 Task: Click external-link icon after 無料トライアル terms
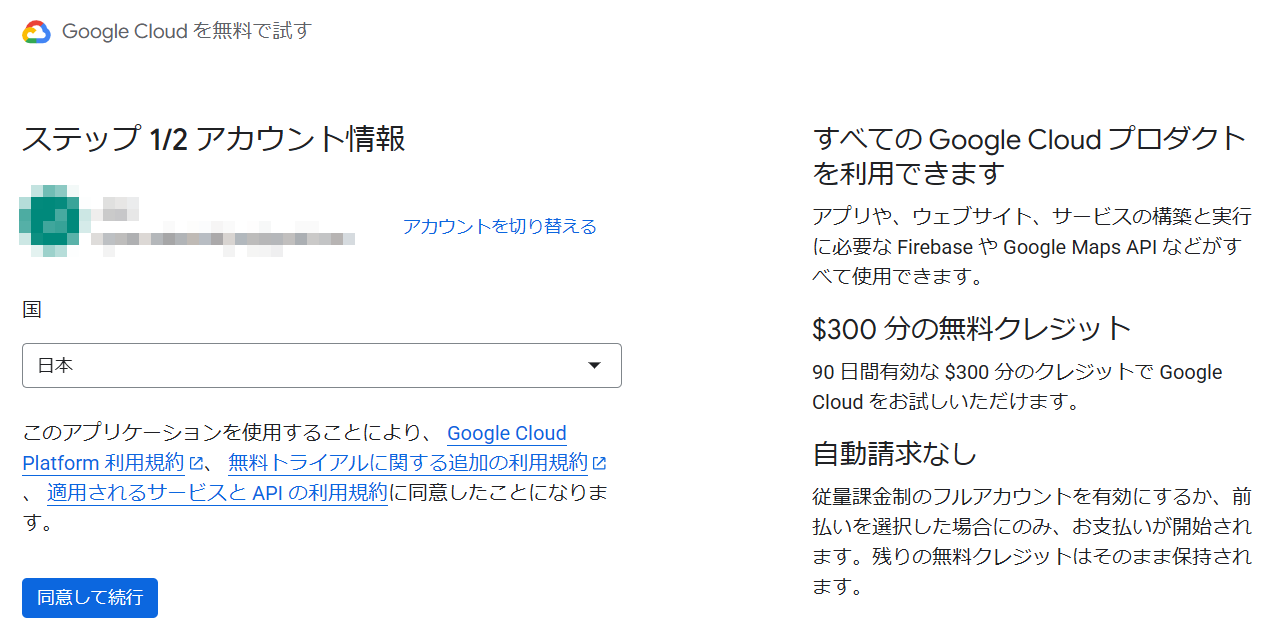coord(600,463)
